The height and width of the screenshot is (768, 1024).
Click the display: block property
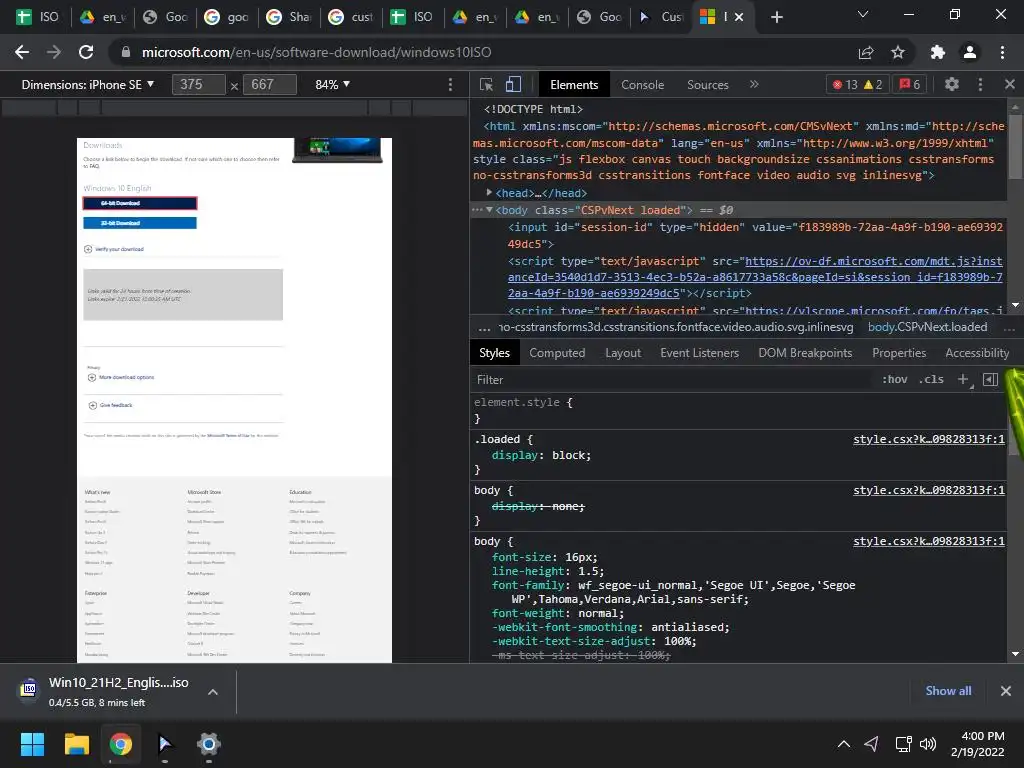coord(541,455)
